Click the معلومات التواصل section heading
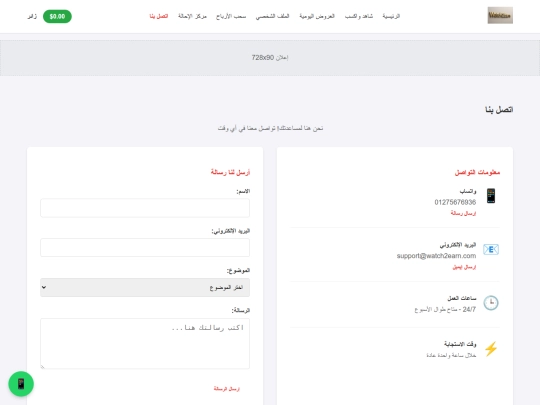This screenshot has width=540, height=405. (x=477, y=172)
